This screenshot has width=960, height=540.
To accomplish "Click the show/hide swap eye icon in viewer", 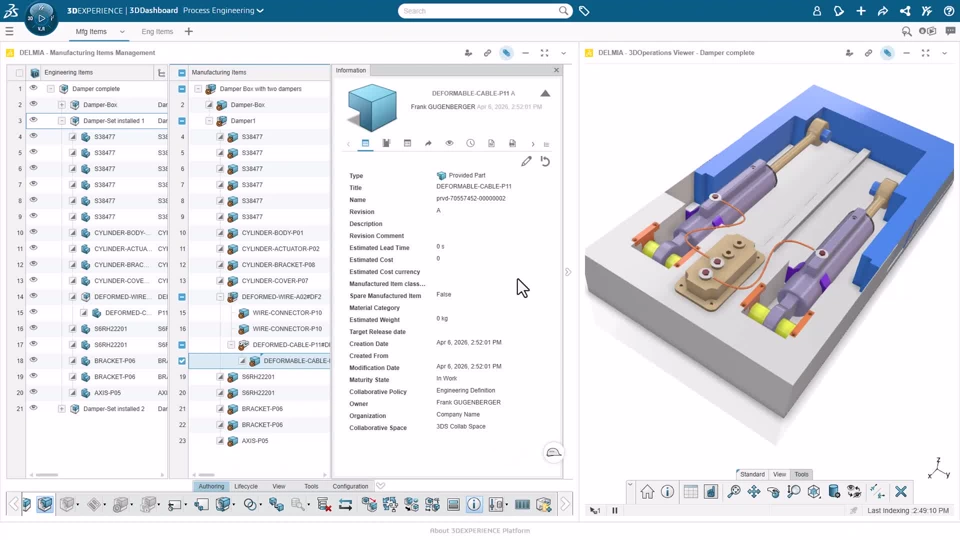I will point(854,492).
